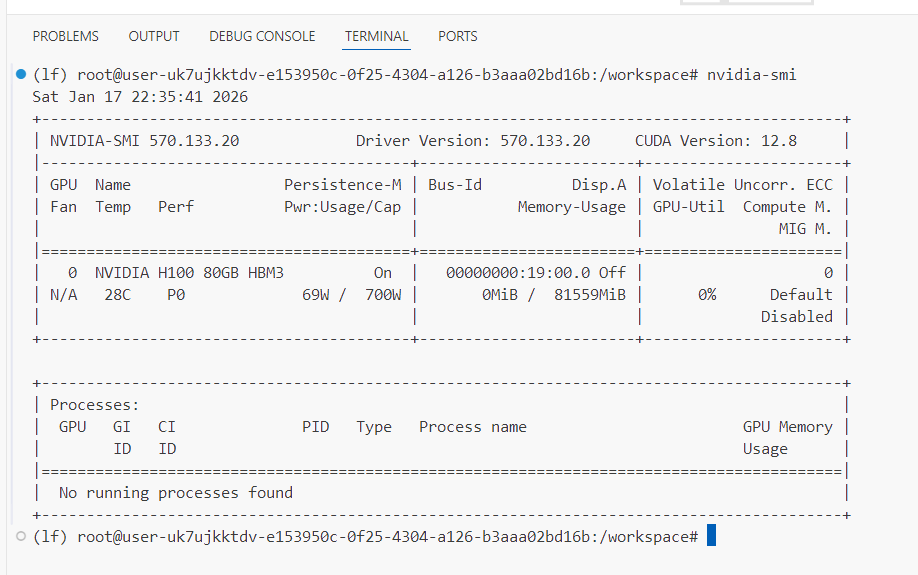Click the 'CUDA Version: 12.8' text
This screenshot has height=575, width=918.
tap(716, 141)
